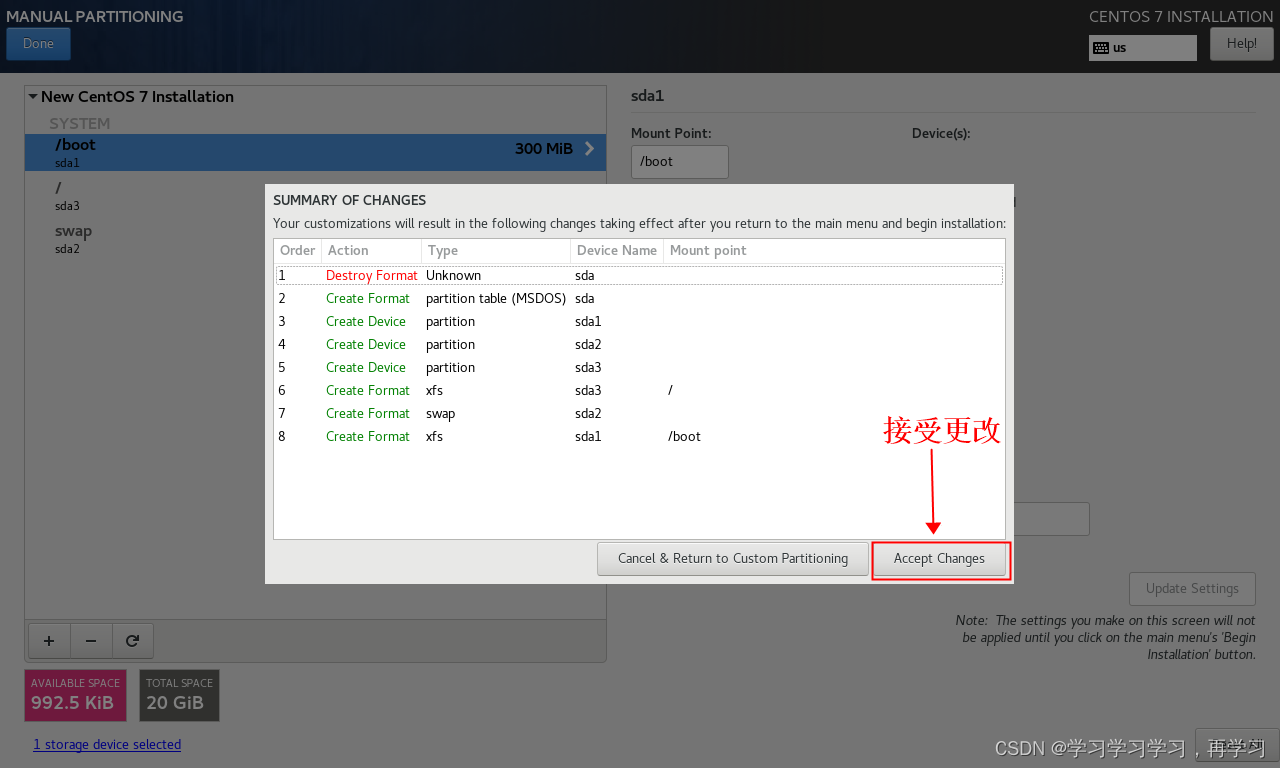This screenshot has height=768, width=1280.
Task: Open the '1 storage device selected' link
Action: (x=107, y=745)
